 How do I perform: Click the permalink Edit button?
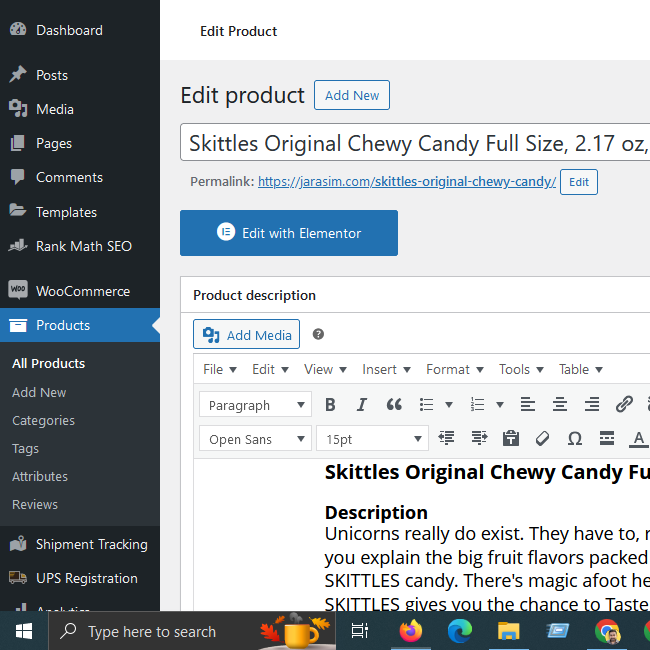coord(579,182)
